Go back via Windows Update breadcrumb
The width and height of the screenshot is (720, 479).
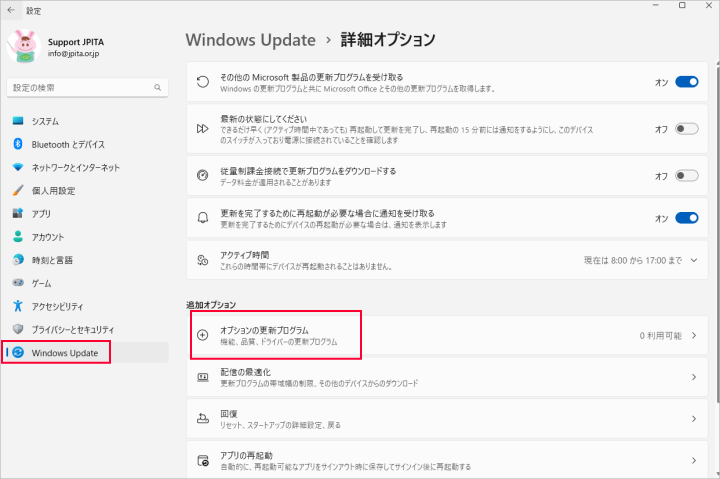[250, 40]
